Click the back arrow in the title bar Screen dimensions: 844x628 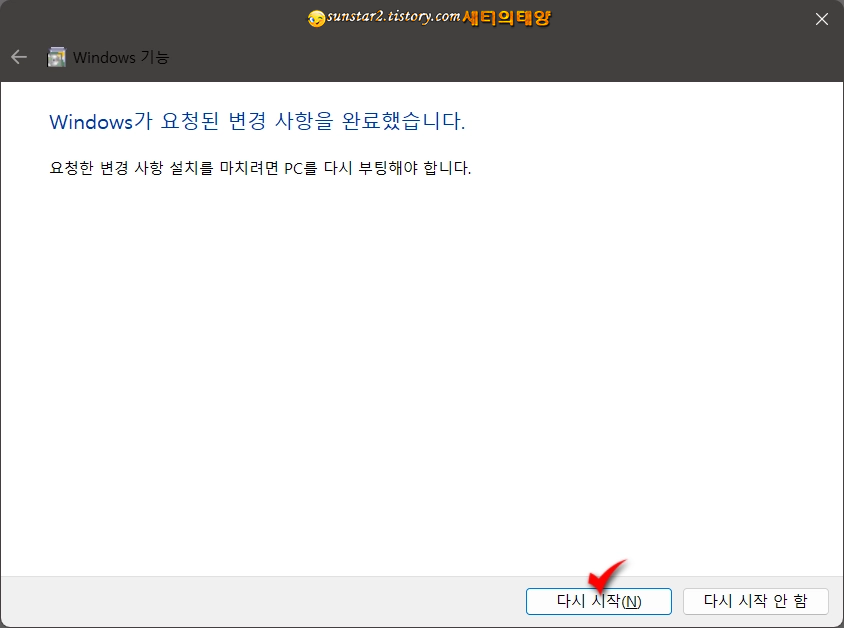click(x=19, y=57)
